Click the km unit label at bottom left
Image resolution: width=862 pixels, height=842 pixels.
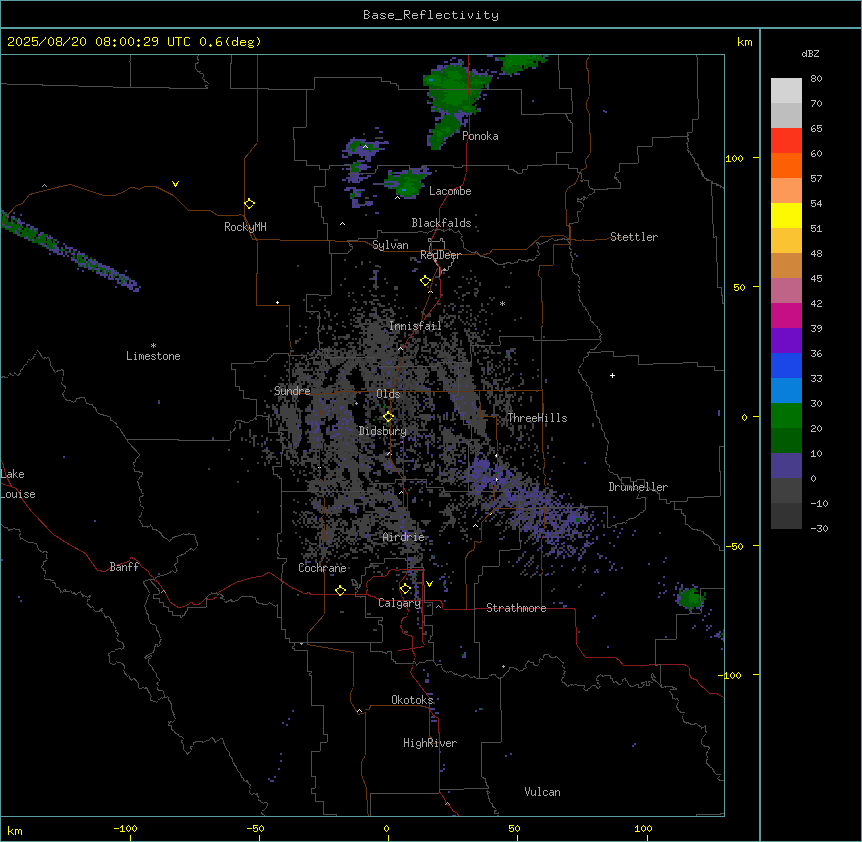click(15, 830)
